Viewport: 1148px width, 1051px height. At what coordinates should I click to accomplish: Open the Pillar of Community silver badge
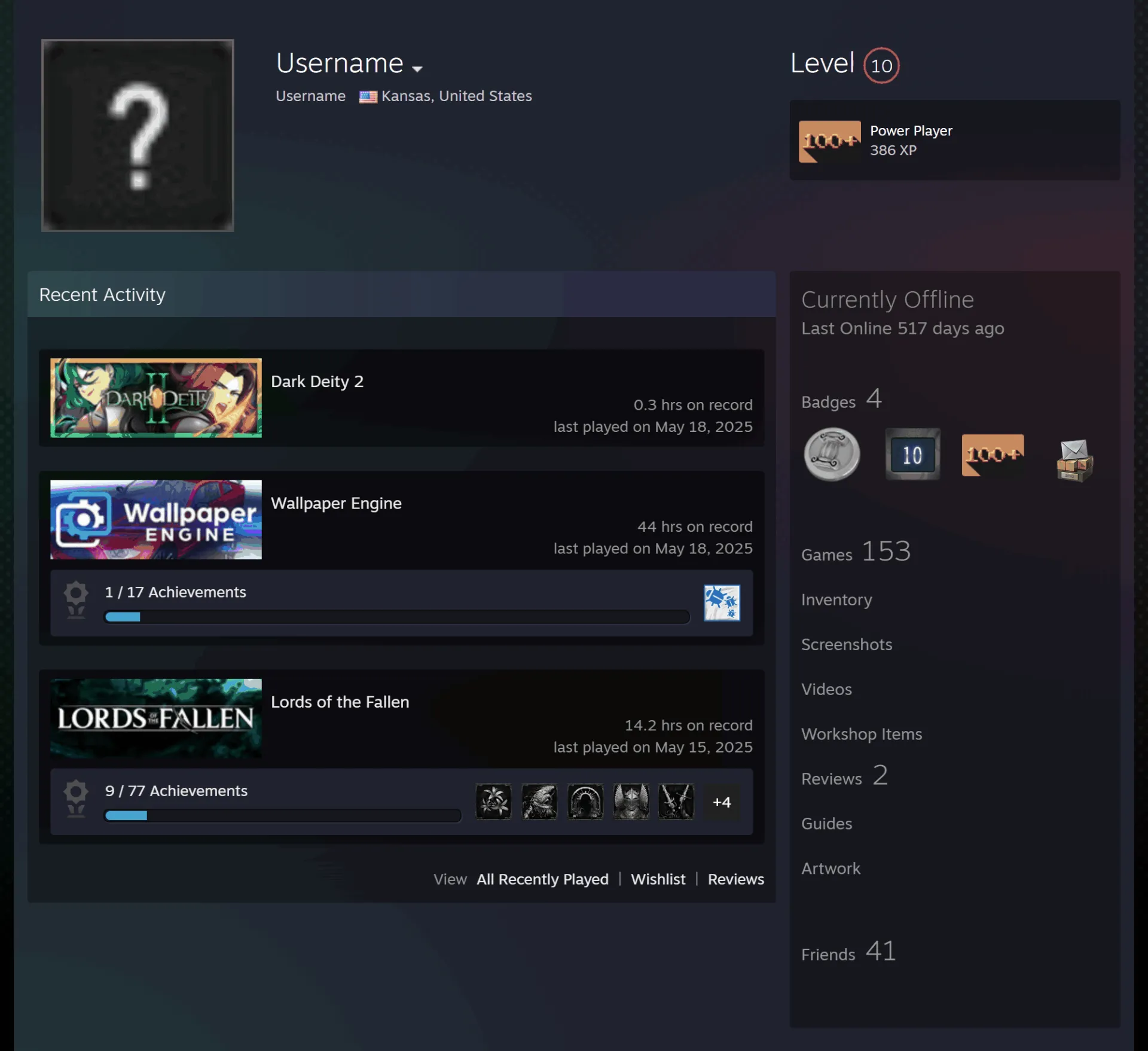tap(831, 455)
